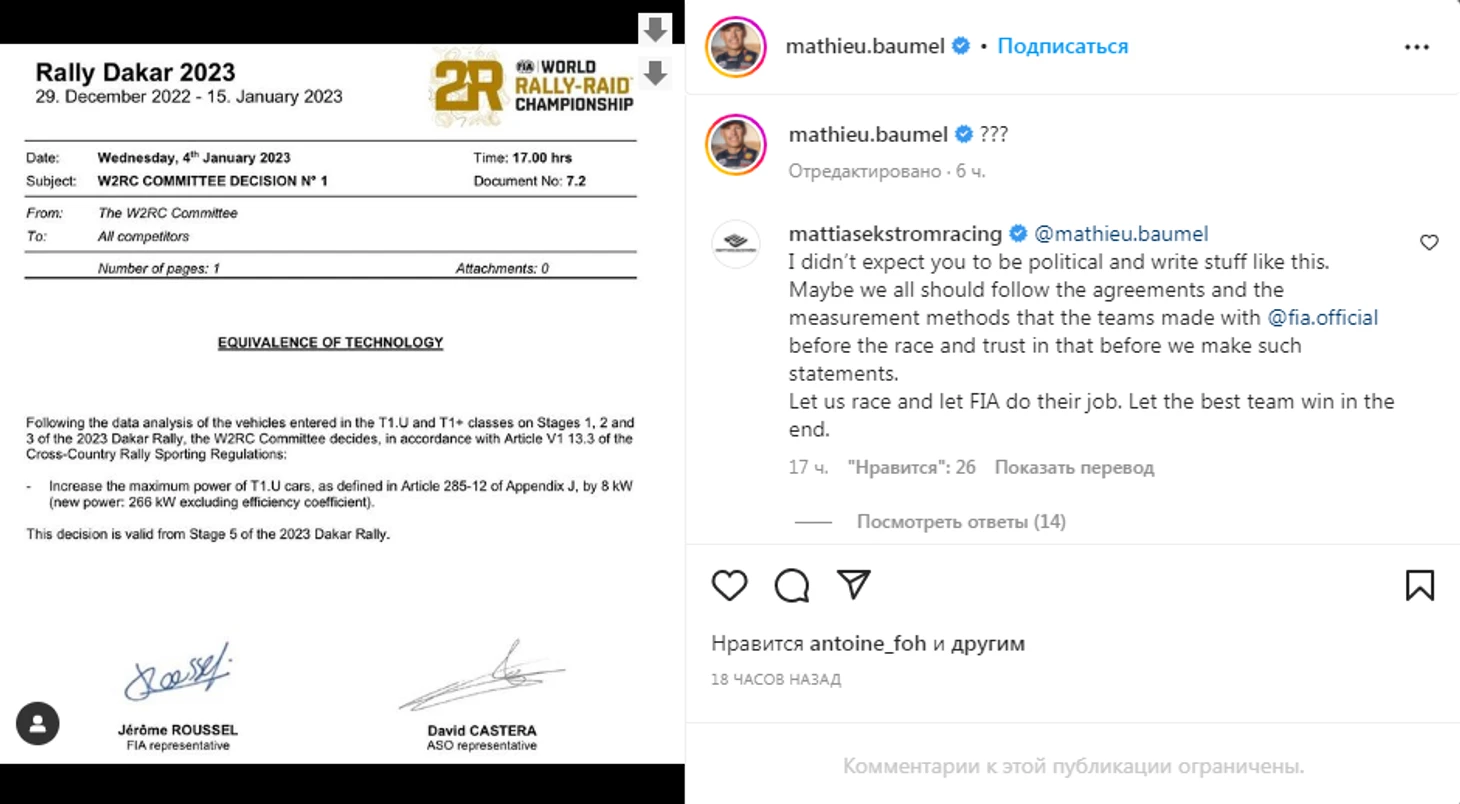1460x804 pixels.
Task: Click the Rally Dakar document image
Action: (330, 400)
